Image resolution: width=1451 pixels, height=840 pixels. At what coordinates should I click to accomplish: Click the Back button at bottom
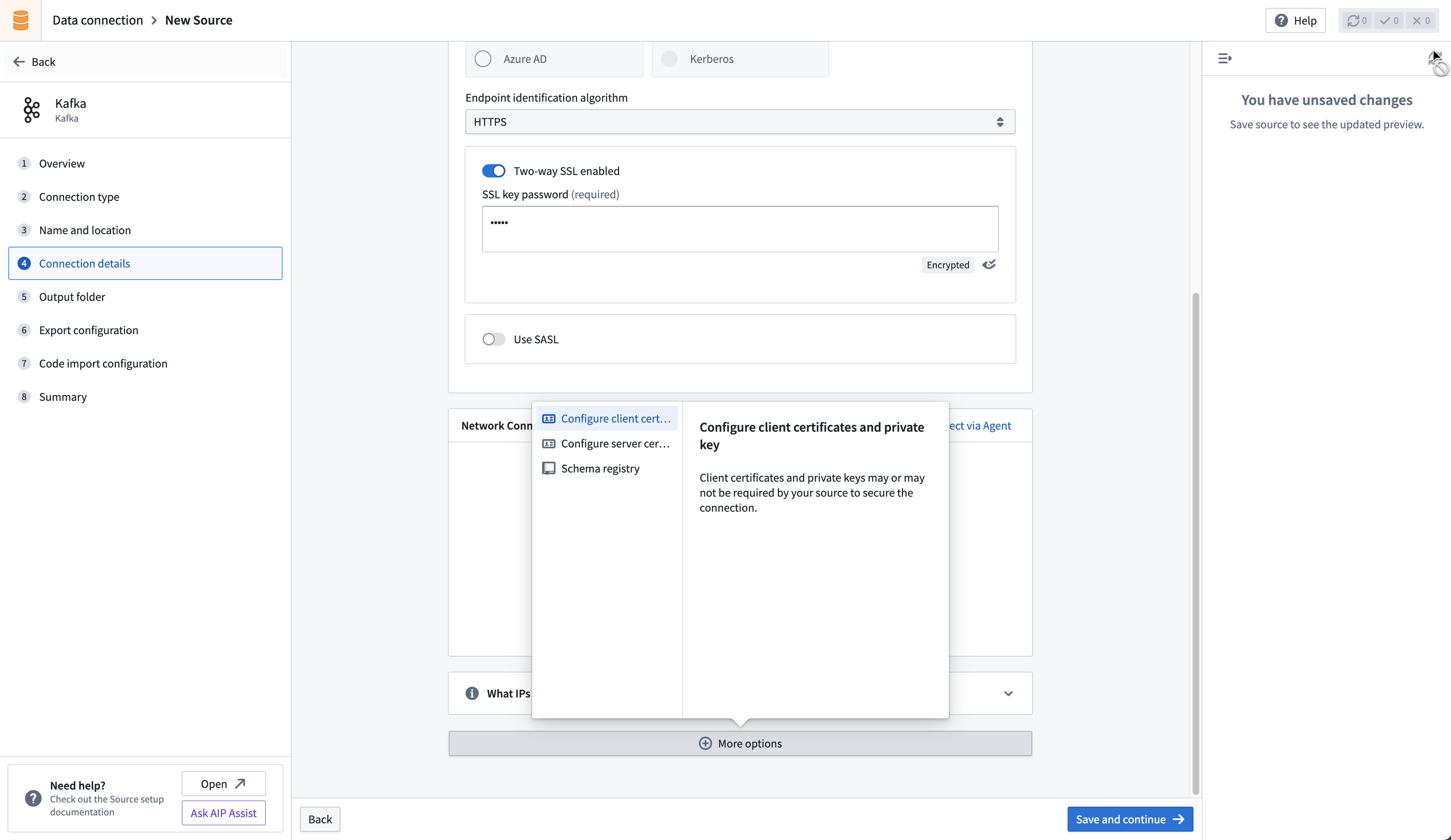coord(320,819)
